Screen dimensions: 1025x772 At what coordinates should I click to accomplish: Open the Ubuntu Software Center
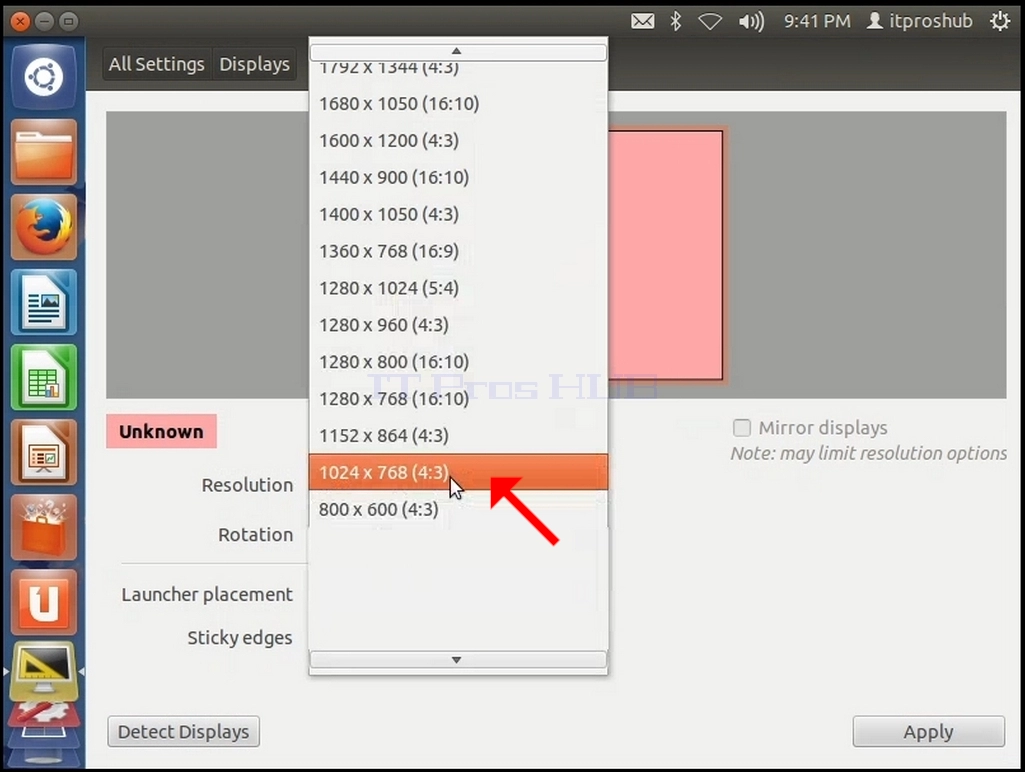(x=44, y=528)
